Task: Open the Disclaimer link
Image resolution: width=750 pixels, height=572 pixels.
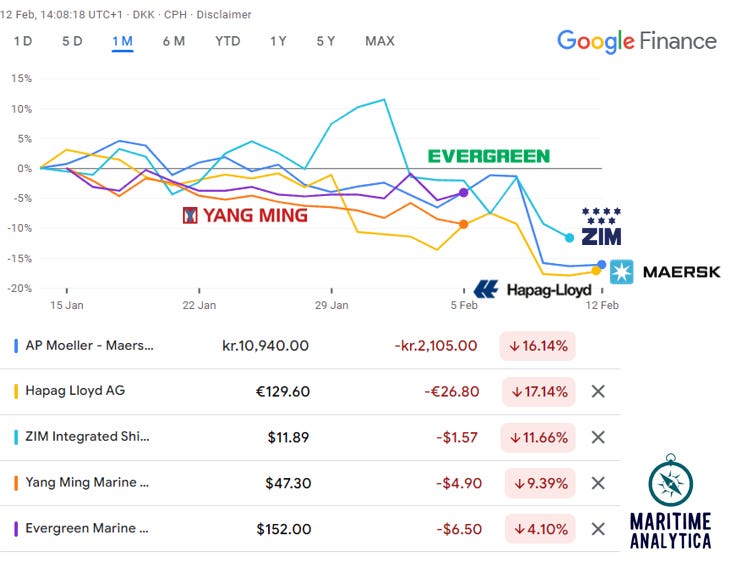Action: [224, 15]
